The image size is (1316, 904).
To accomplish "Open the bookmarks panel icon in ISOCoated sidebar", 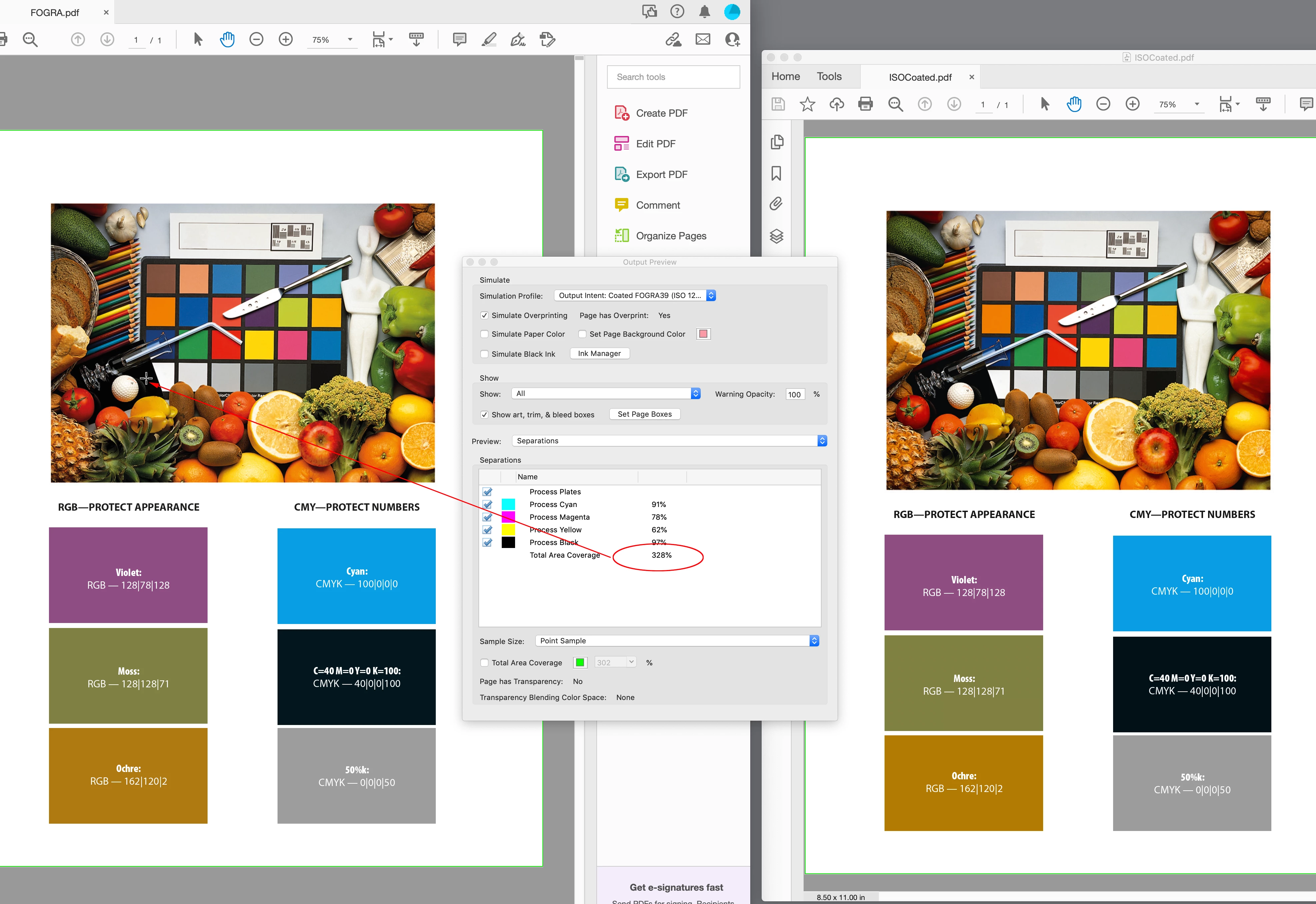I will click(x=776, y=173).
